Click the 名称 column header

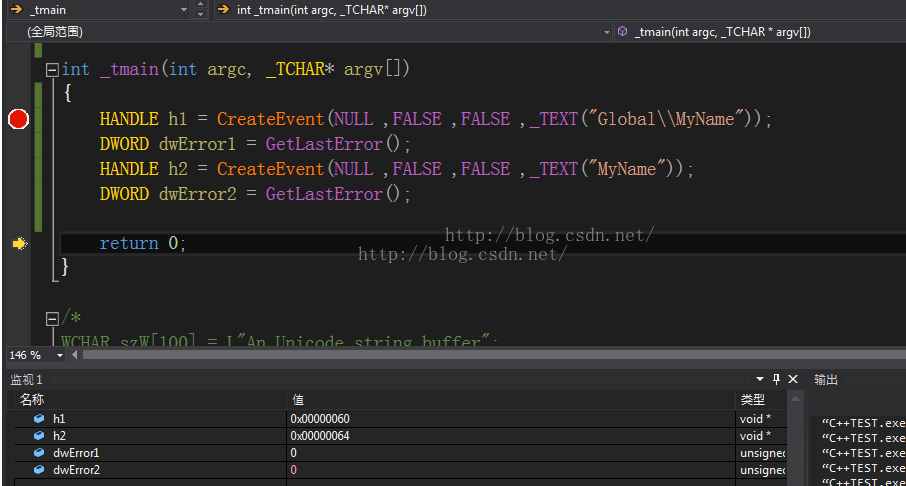tap(32, 399)
